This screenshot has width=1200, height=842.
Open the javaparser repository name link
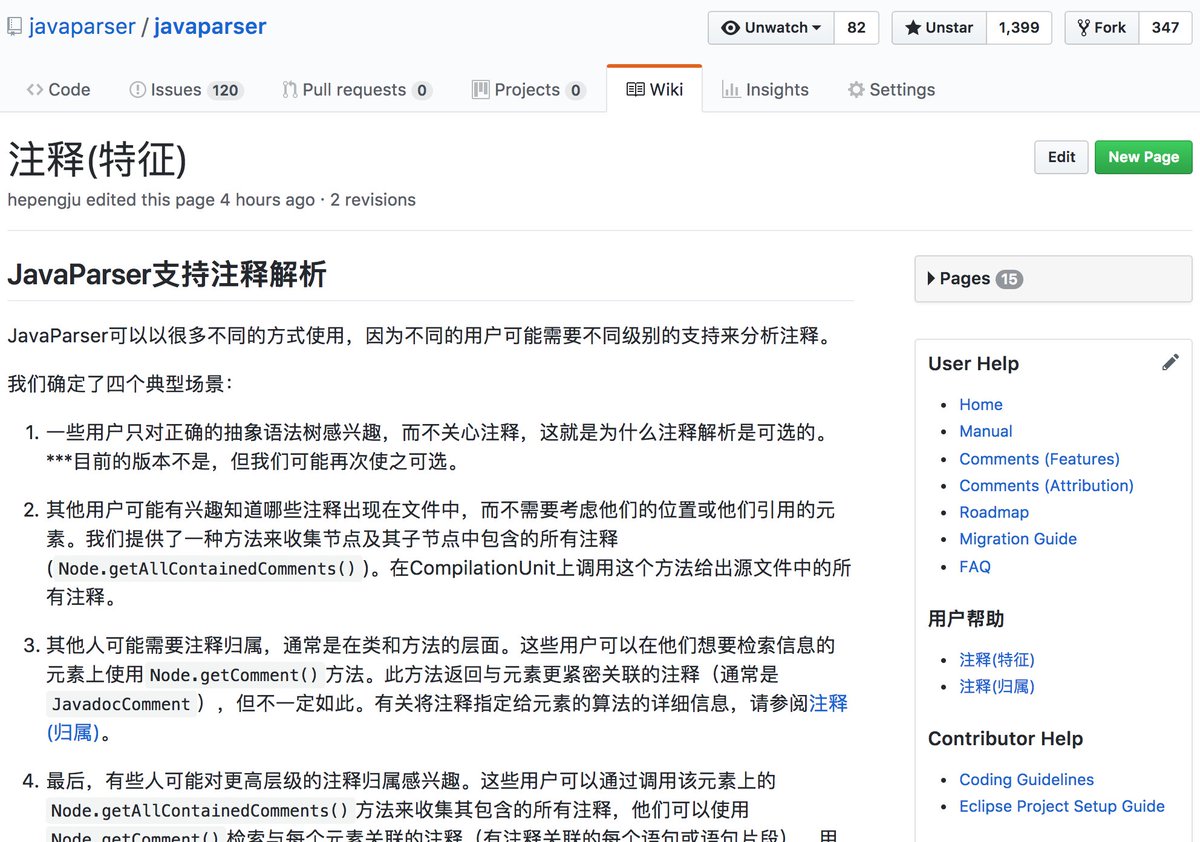pyautogui.click(x=212, y=27)
